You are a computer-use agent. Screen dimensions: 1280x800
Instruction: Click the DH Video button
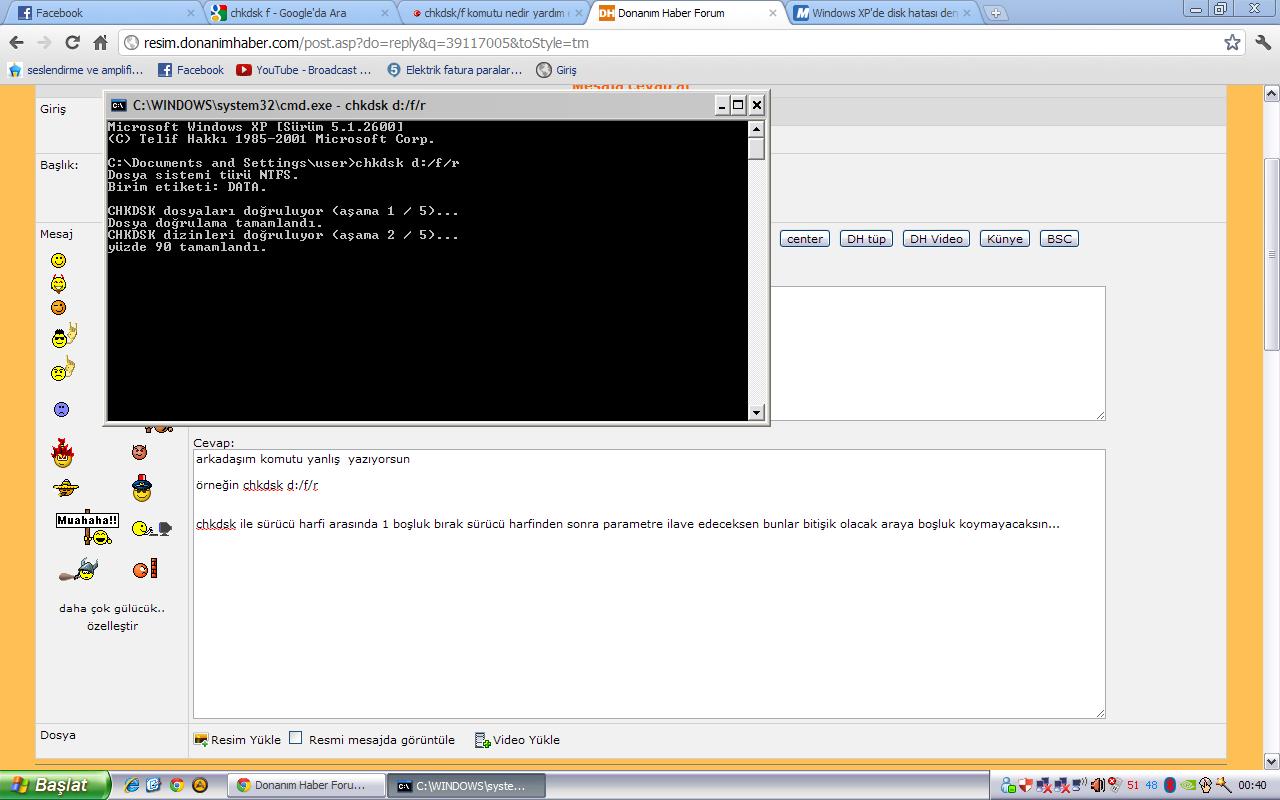(936, 239)
